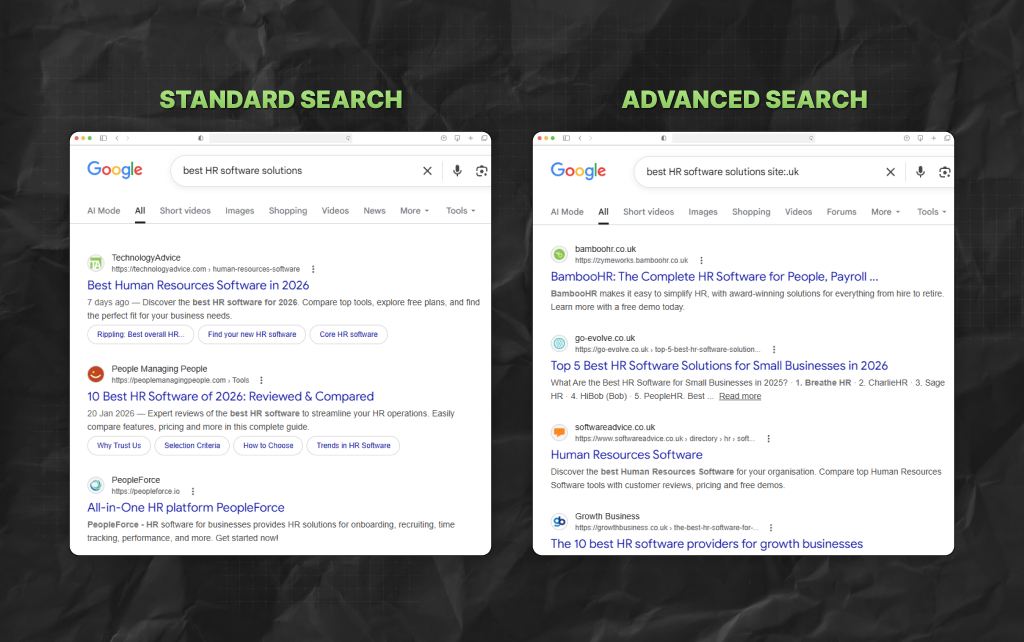Open options menu for bamboohr.co.uk result
This screenshot has height=642, width=1024.
pos(701,260)
